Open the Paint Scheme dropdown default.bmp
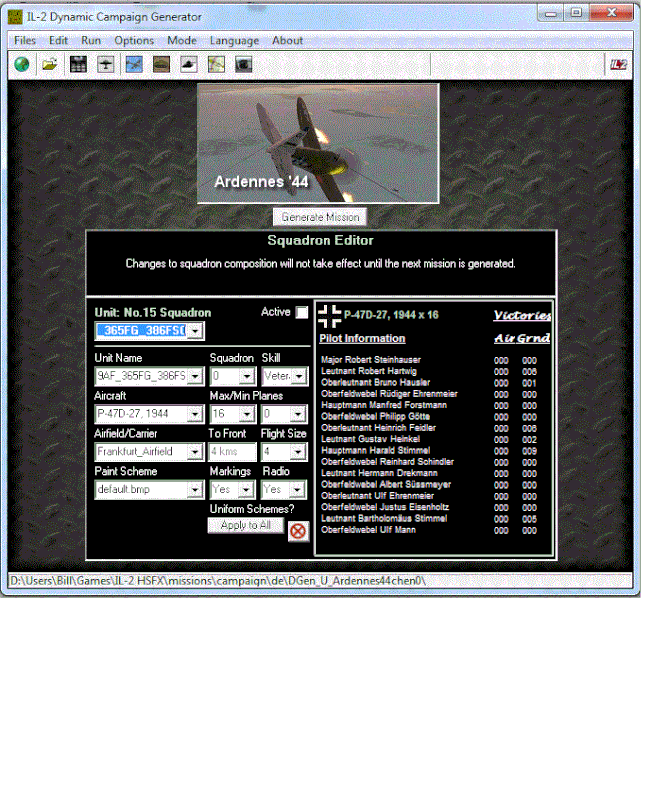 coord(195,490)
